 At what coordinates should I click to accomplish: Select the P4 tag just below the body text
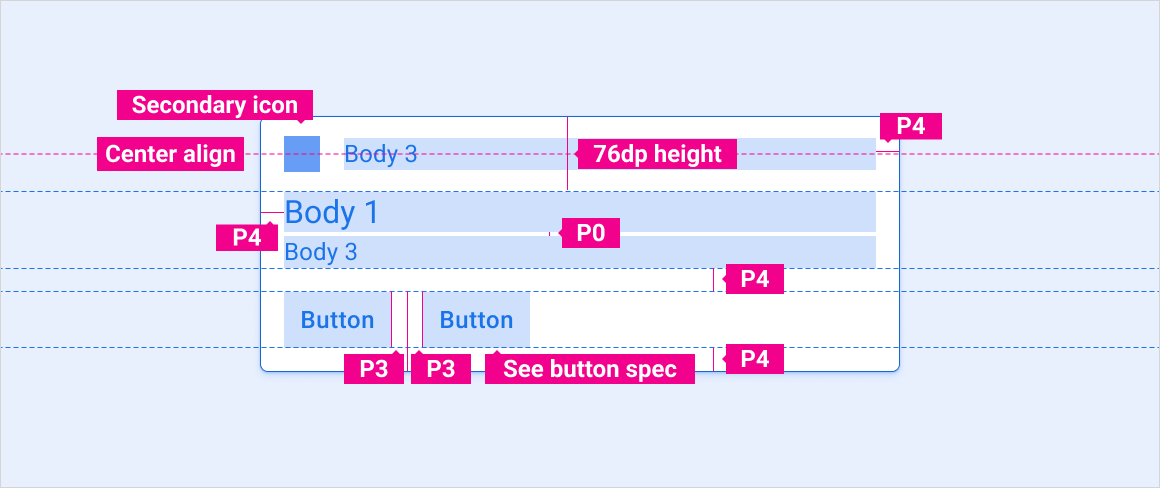(x=754, y=279)
